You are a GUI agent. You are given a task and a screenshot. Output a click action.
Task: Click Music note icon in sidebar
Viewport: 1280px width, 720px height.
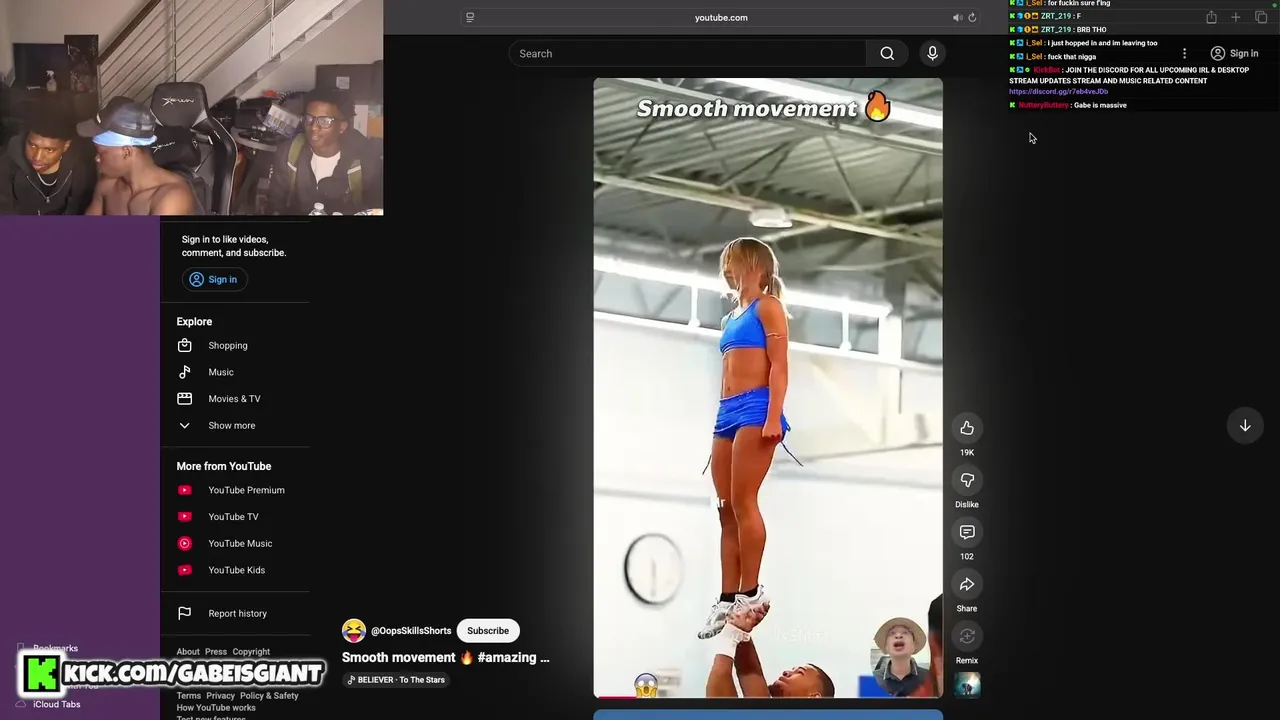184,372
